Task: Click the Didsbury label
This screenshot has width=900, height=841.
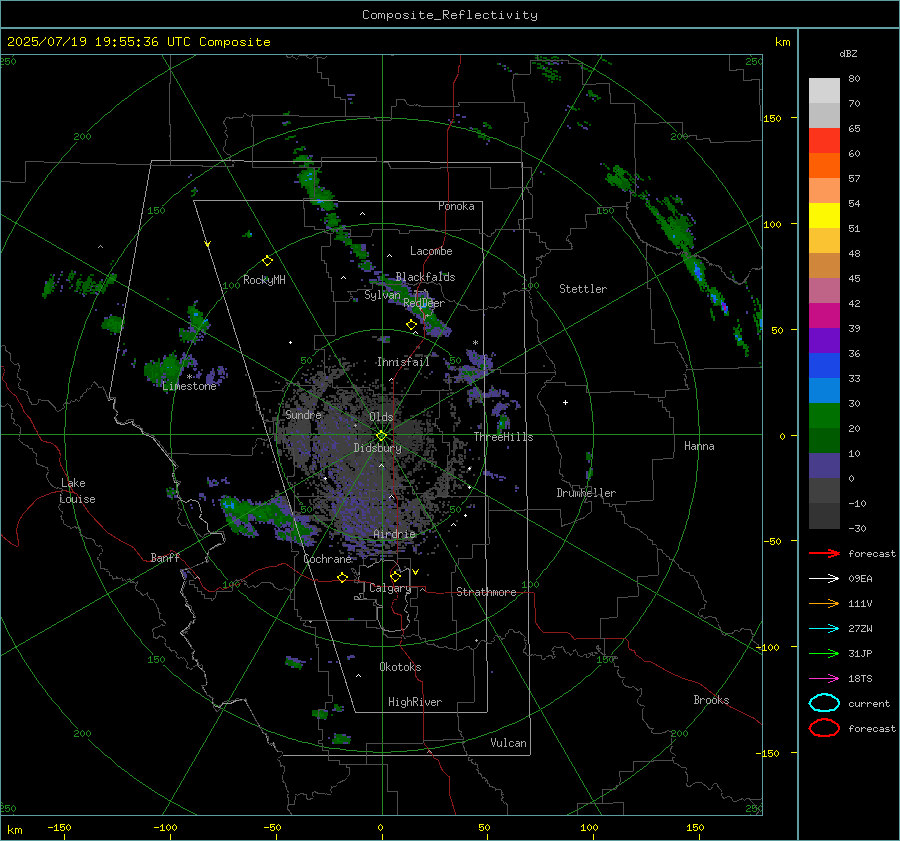Action: pos(377,448)
